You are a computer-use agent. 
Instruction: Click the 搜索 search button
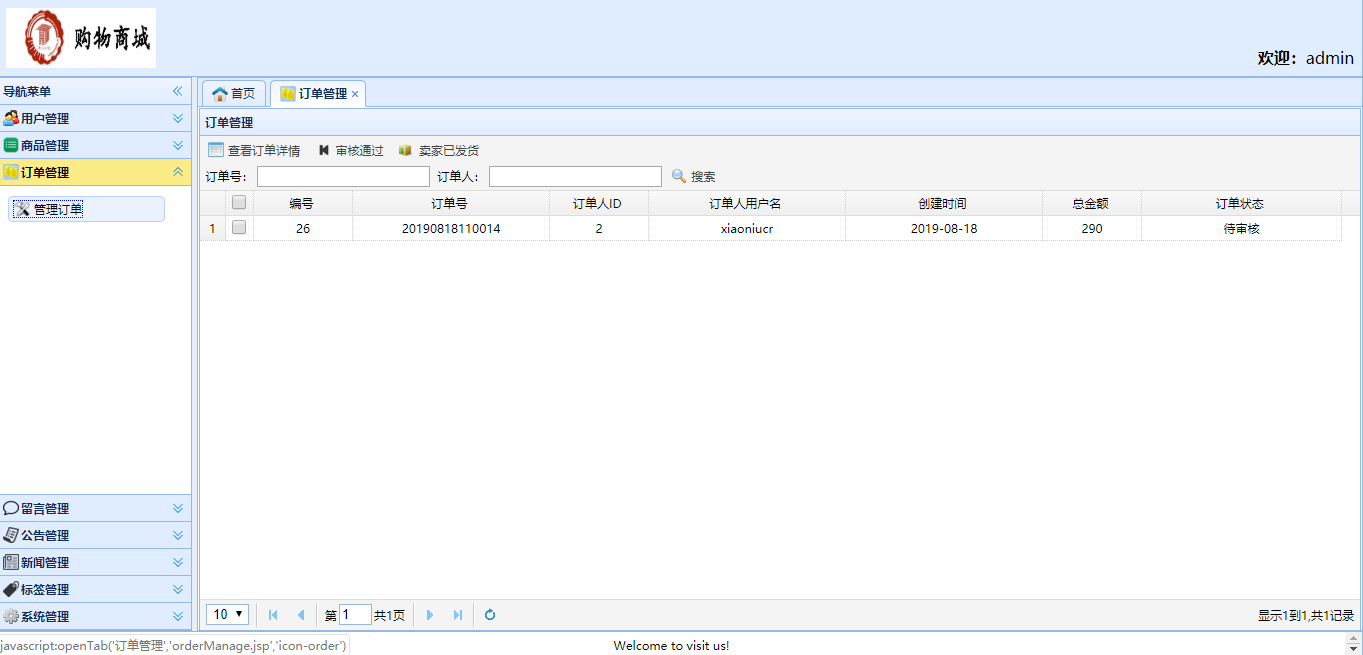point(693,176)
